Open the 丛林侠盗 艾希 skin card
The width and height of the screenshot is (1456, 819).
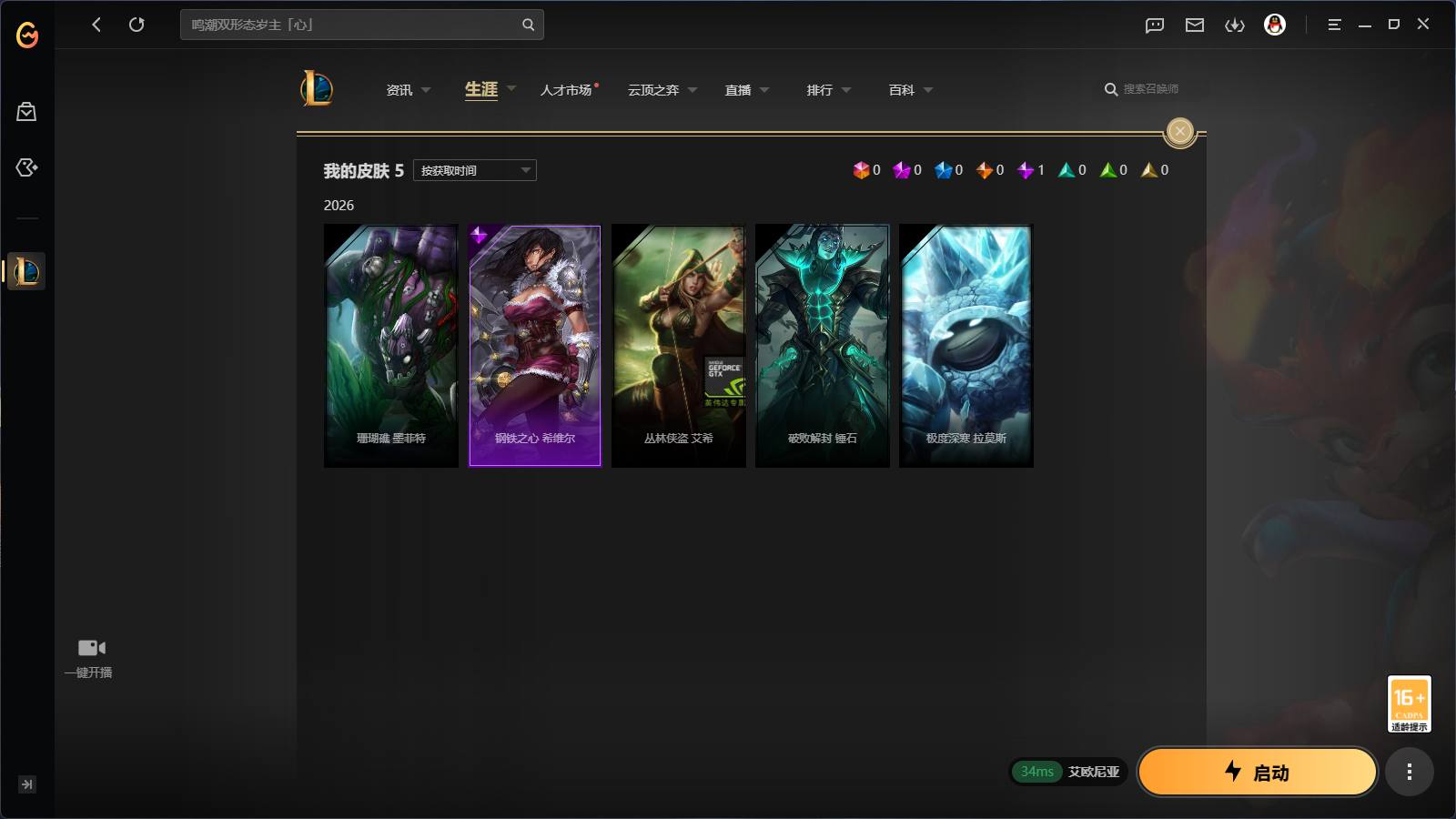[x=679, y=346]
